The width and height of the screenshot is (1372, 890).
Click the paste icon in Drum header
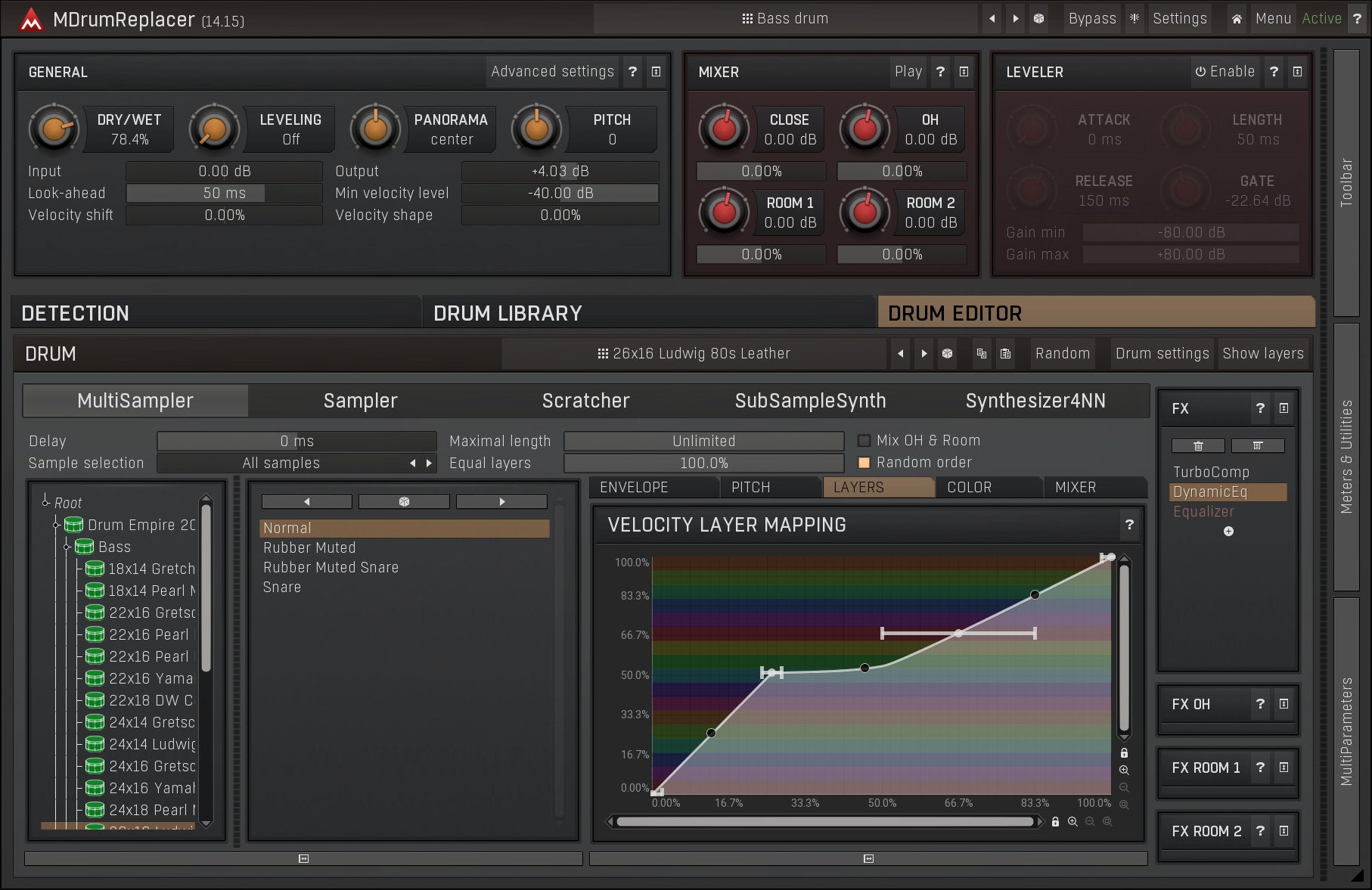(x=1005, y=354)
